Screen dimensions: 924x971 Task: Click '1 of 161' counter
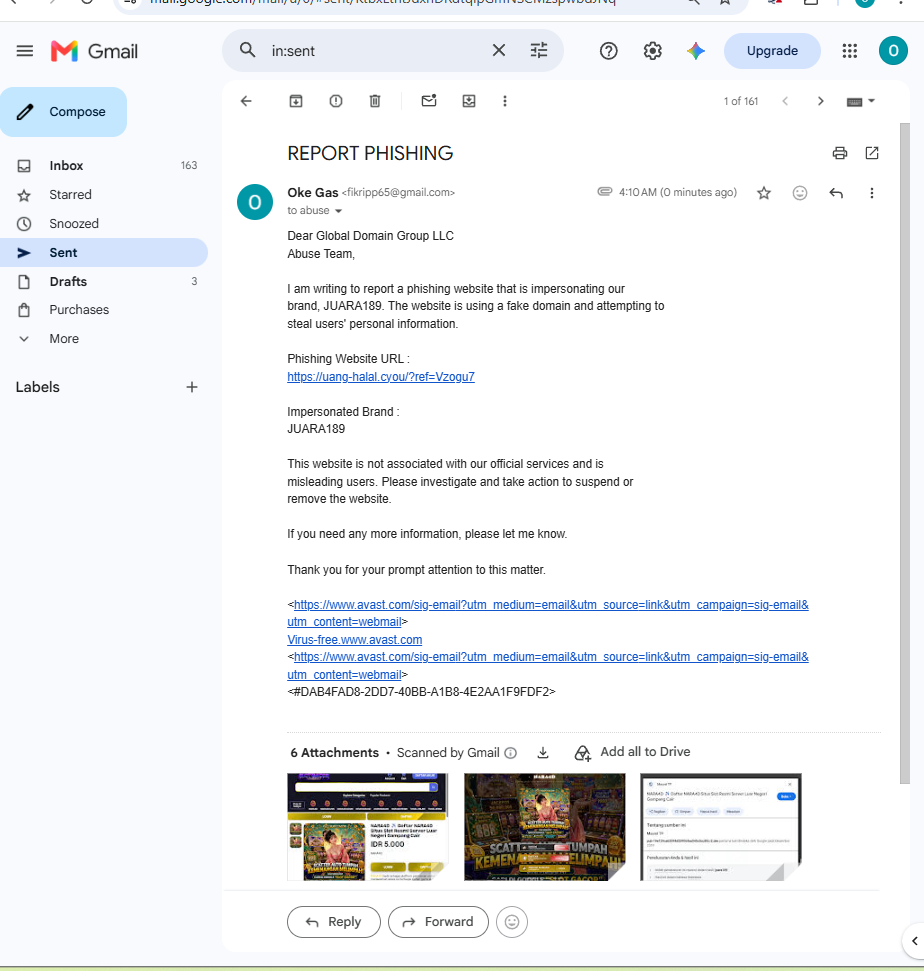click(741, 102)
